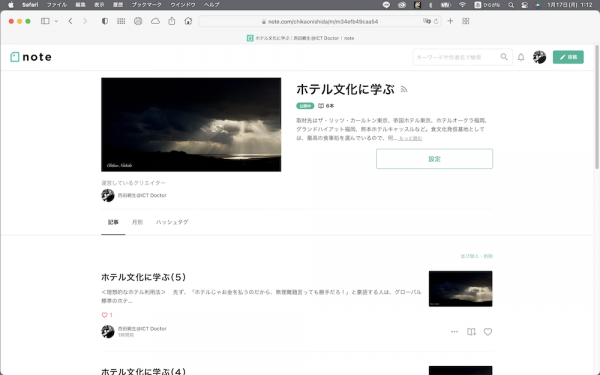Viewport: 600px width, 375px height.
Task: Open more options dots for article (5)
Action: pyautogui.click(x=454, y=332)
